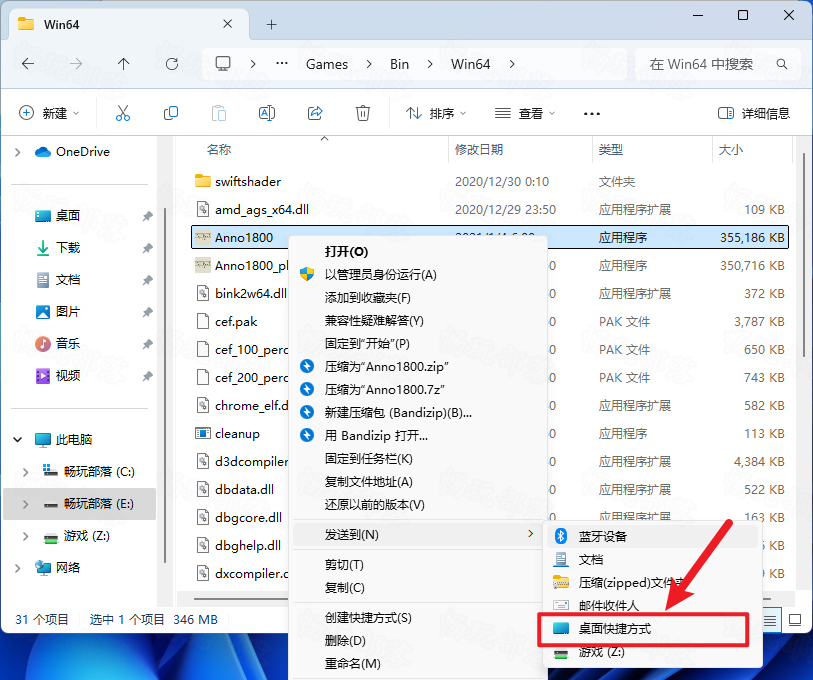Click the Anno1800 application icon

click(x=202, y=237)
